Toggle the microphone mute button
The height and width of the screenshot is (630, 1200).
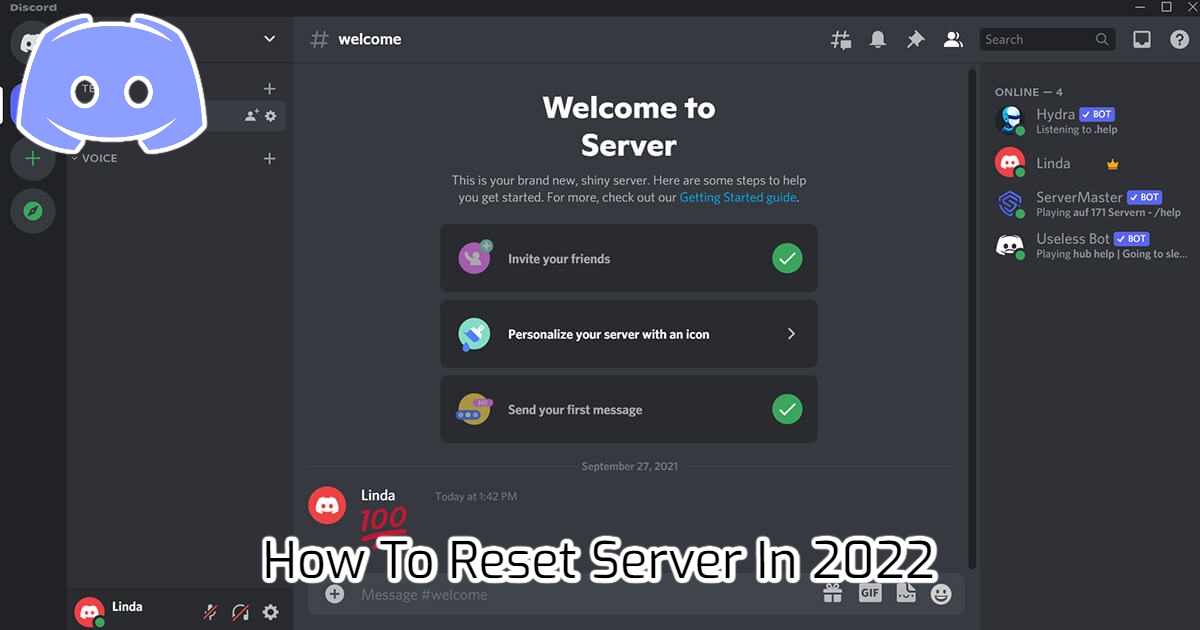coord(211,612)
